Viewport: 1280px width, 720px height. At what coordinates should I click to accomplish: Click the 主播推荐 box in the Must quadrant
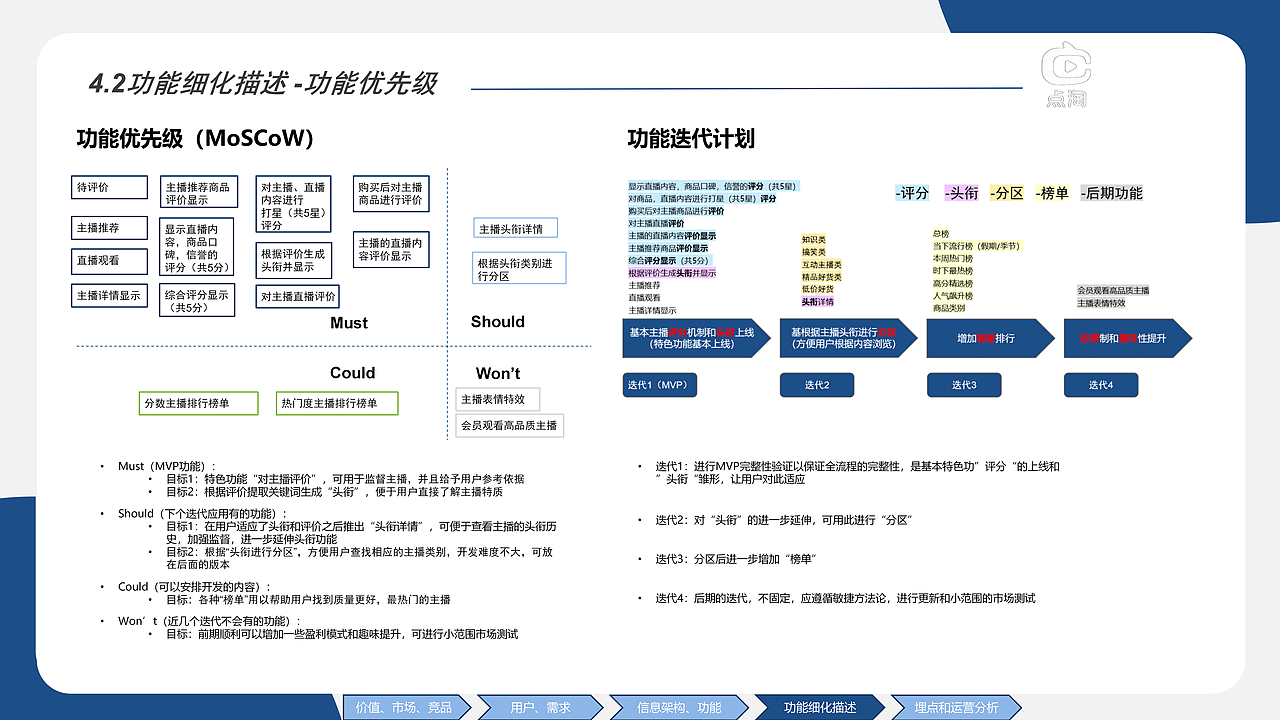point(109,228)
